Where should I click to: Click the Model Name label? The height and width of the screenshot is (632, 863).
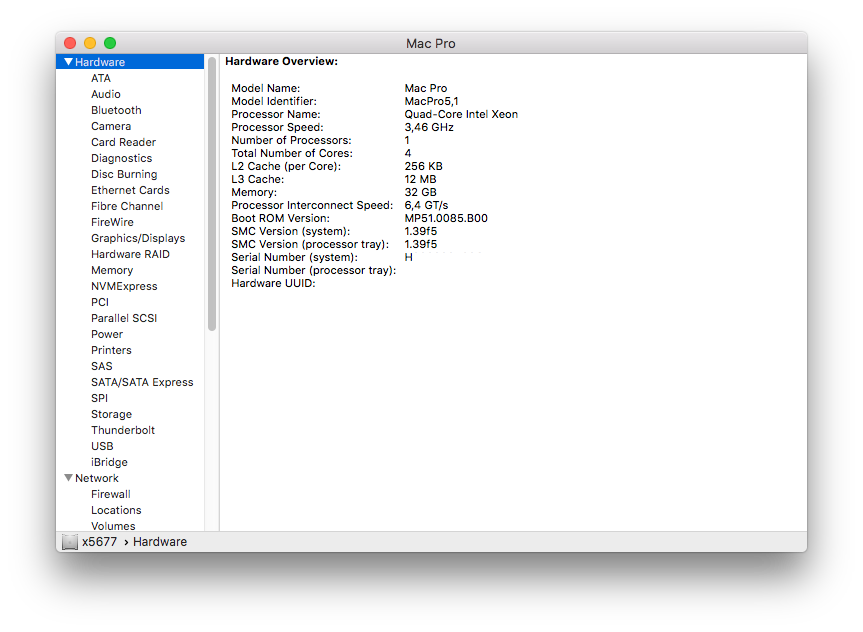(265, 88)
